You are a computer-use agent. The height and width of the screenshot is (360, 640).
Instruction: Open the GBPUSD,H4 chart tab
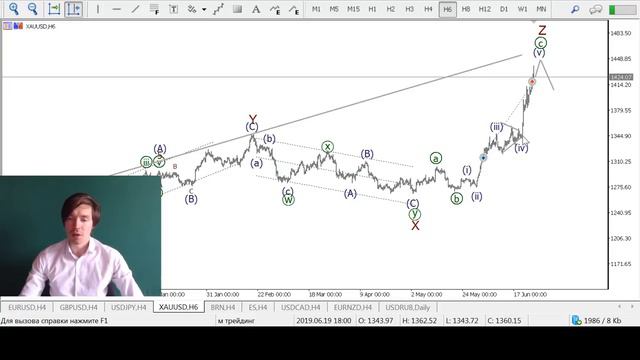[x=78, y=307]
